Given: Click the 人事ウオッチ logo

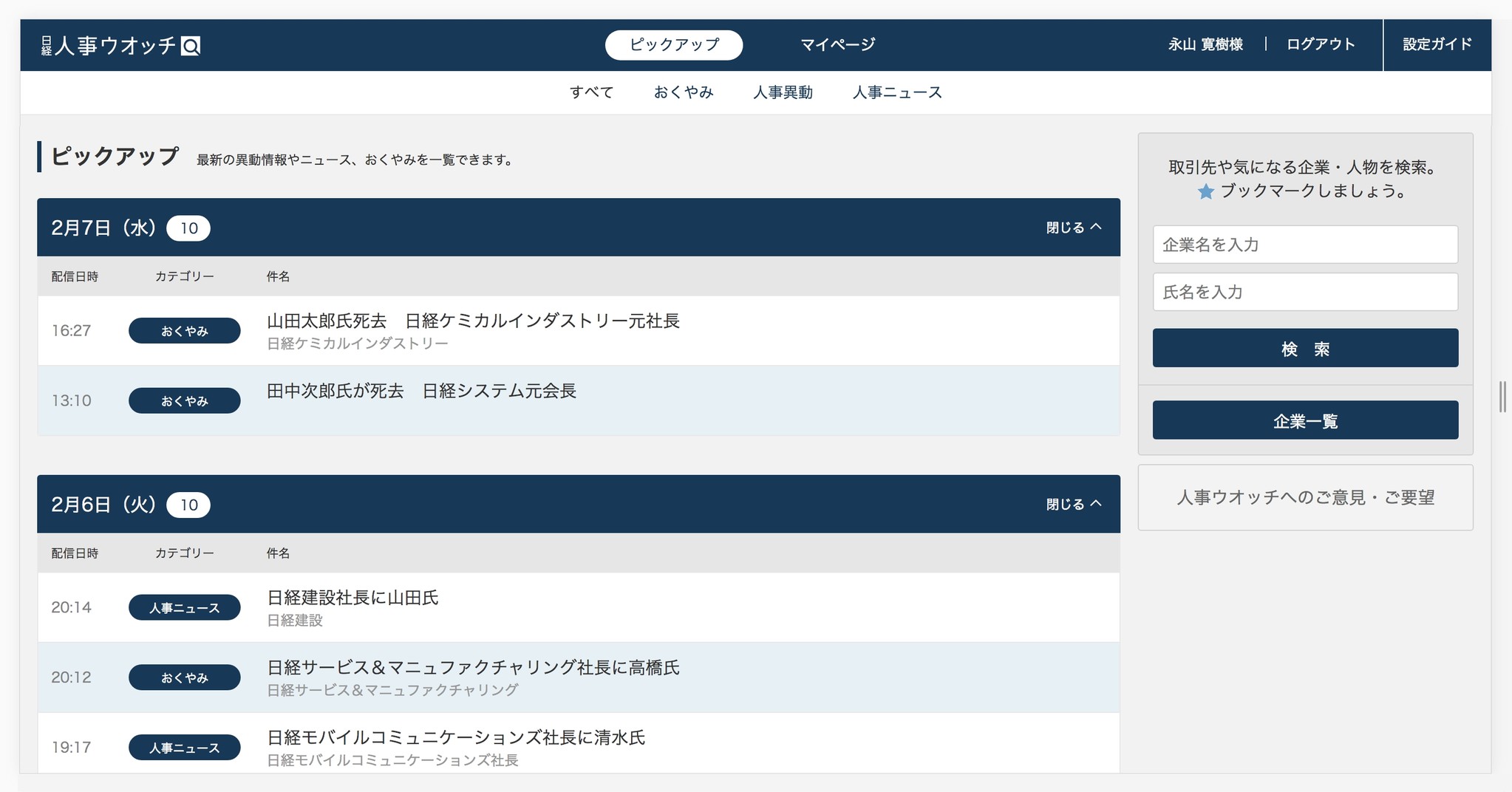Looking at the screenshot, I should click(x=120, y=46).
